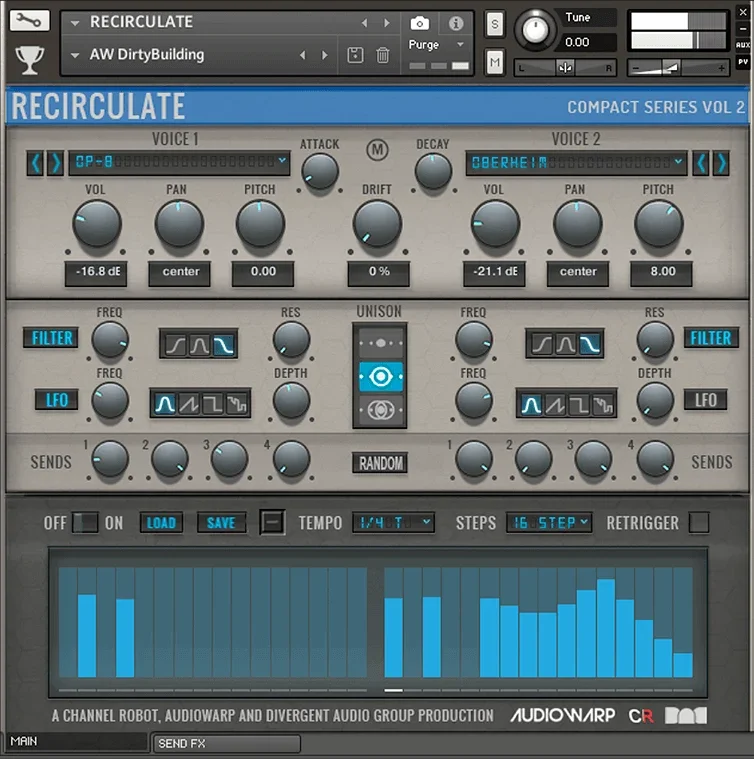Expand the Purge dropdown menu
Screen dimensions: 754x759
pyautogui.click(x=460, y=45)
